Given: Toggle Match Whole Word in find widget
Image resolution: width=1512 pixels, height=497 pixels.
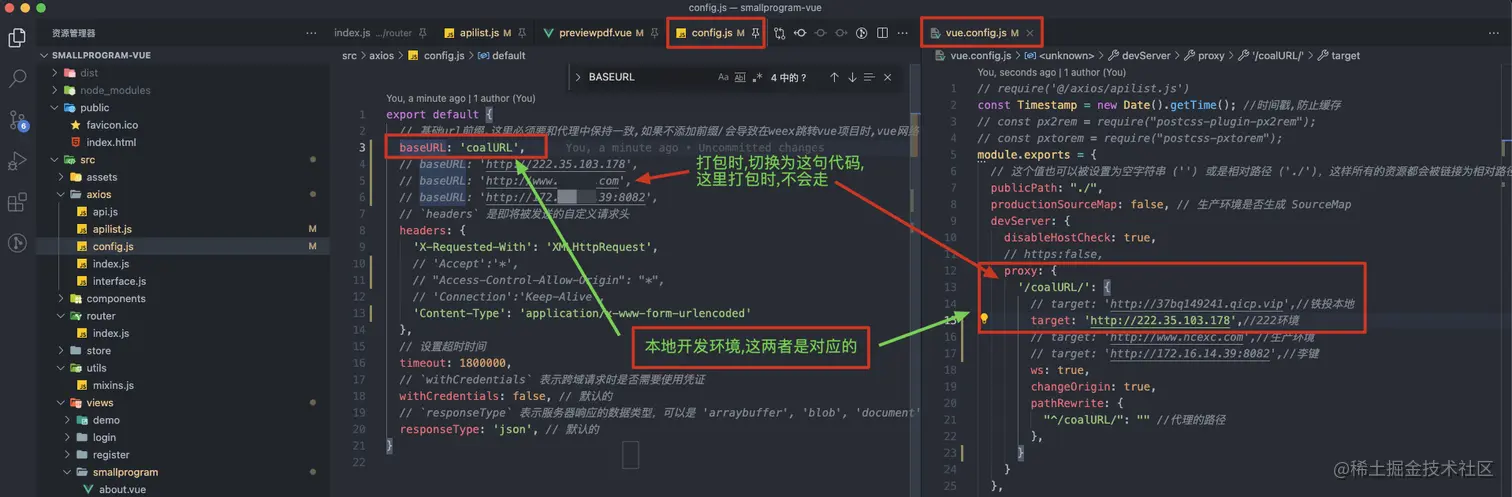Looking at the screenshot, I should 740,77.
